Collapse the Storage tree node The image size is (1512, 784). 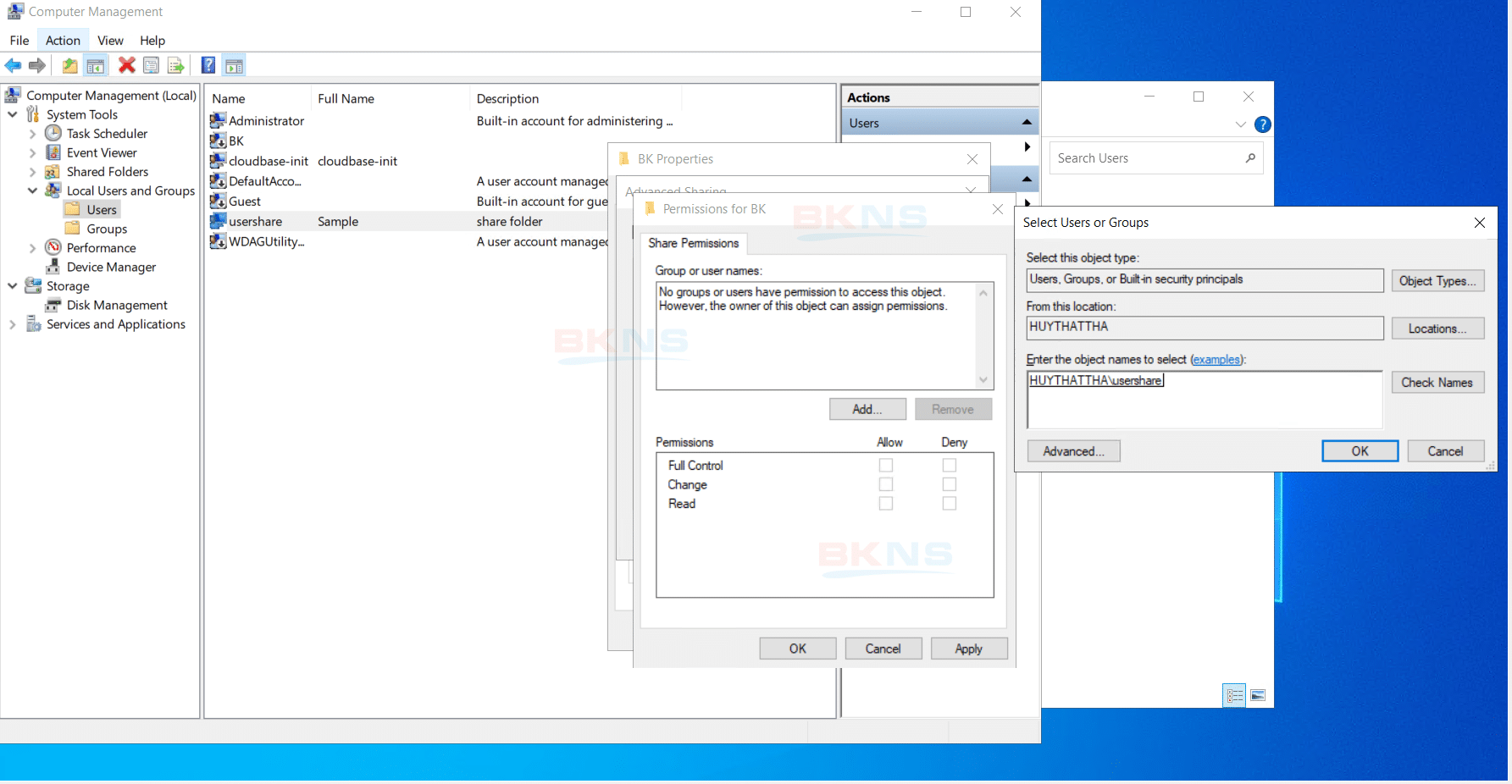(x=12, y=286)
